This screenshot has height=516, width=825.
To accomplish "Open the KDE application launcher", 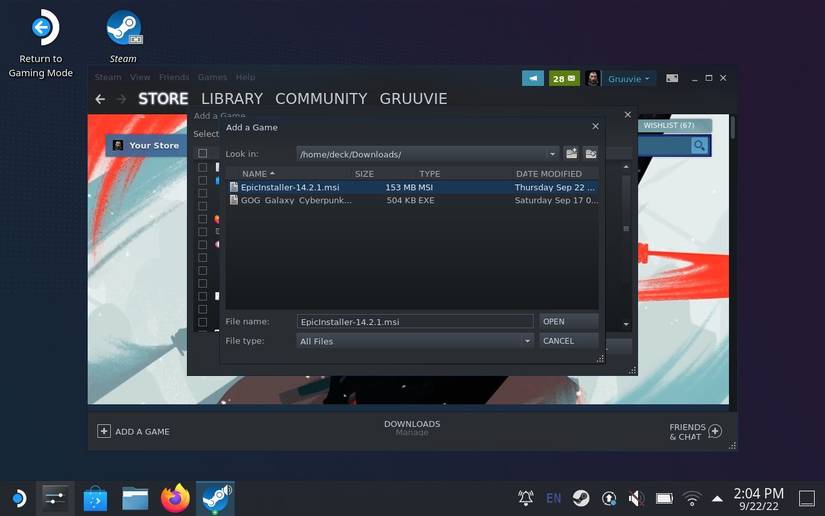I will [x=19, y=498].
